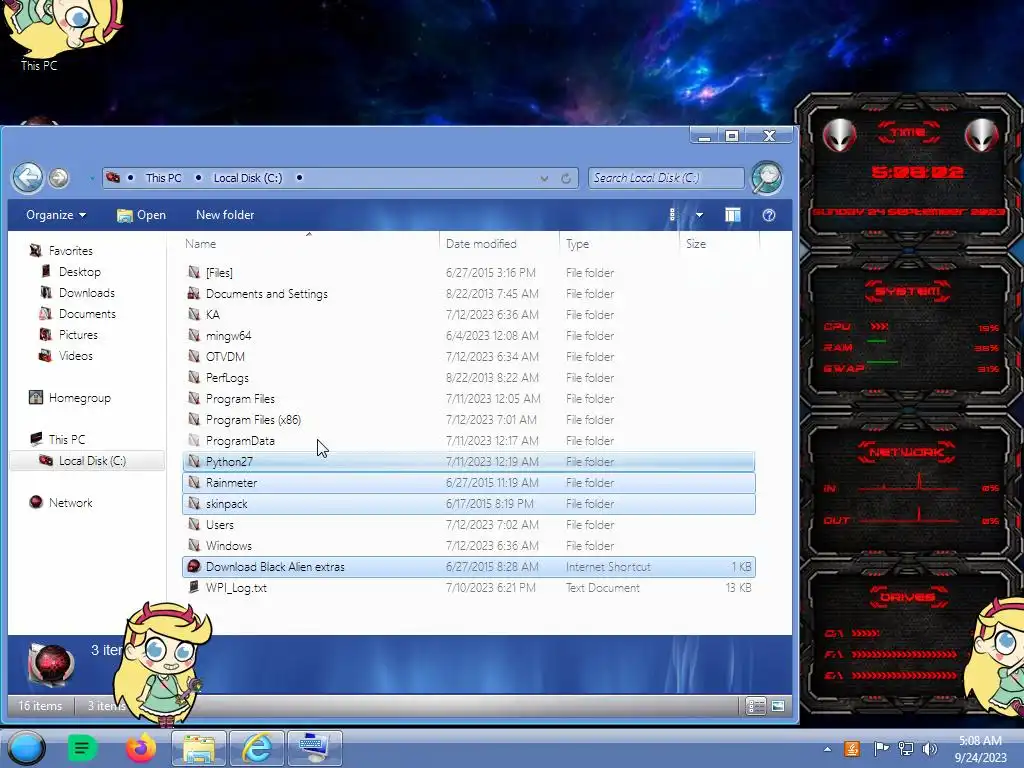Click File Explorer taskbar button
The height and width of the screenshot is (768, 1024).
(199, 748)
